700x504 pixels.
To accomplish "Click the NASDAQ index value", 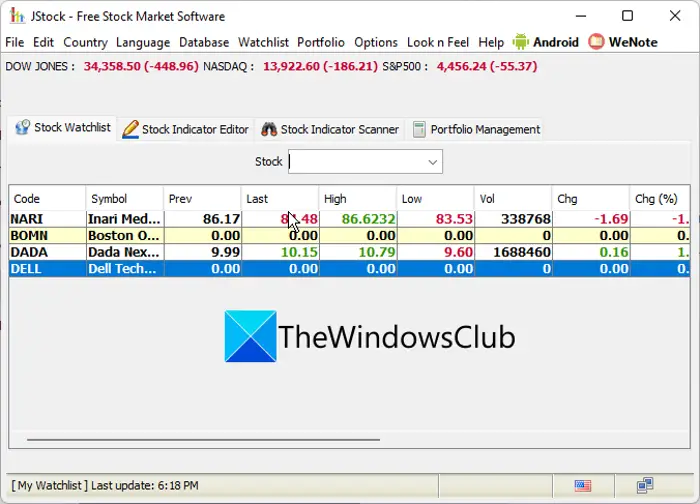I will pos(320,67).
